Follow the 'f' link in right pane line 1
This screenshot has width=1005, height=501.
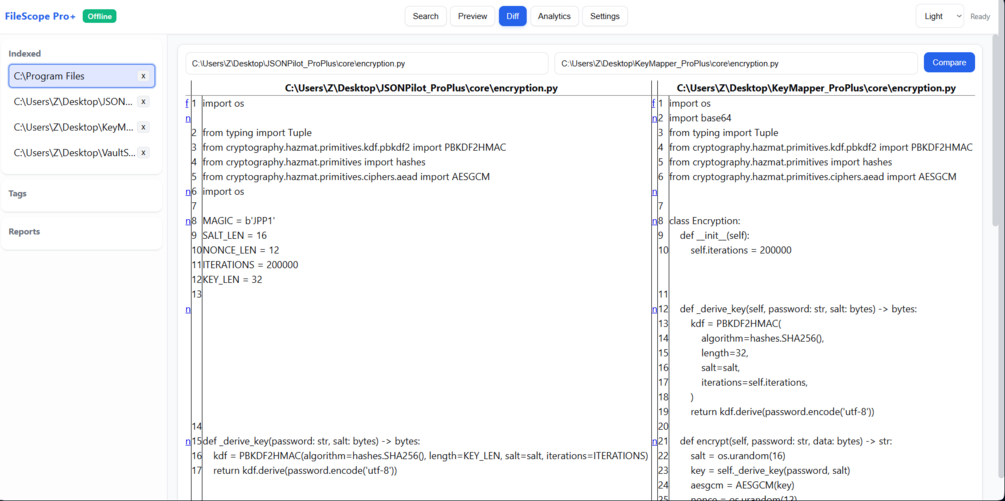coord(653,103)
